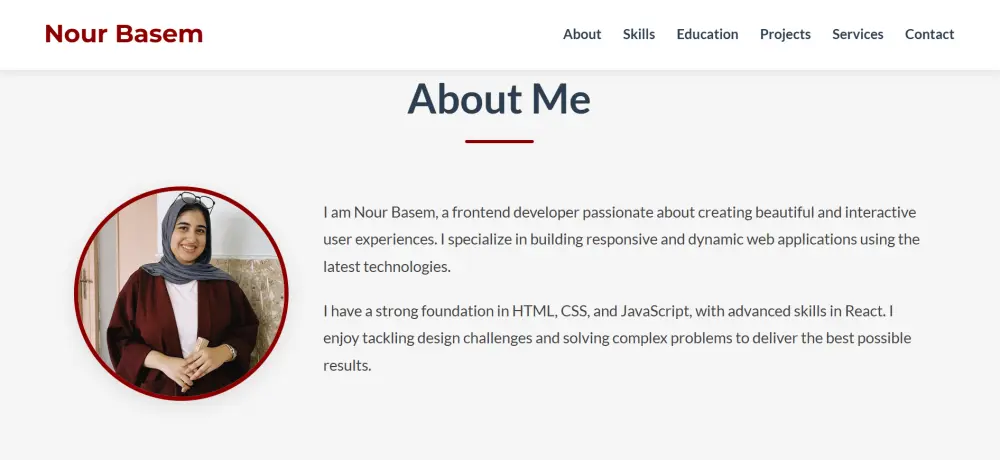Go to the Skills section
The height and width of the screenshot is (460, 1000).
pyautogui.click(x=639, y=34)
